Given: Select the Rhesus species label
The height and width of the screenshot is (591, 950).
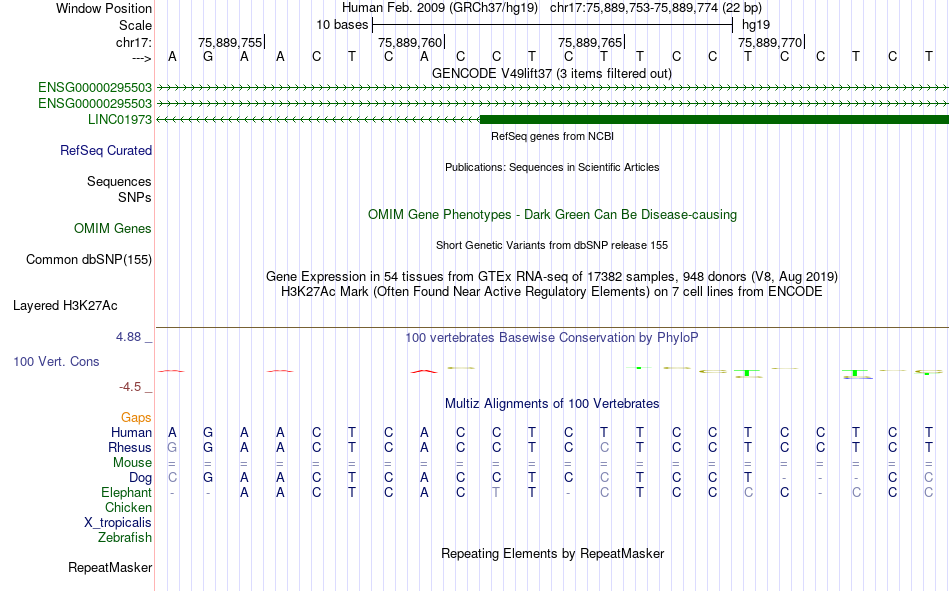Looking at the screenshot, I should [130, 447].
